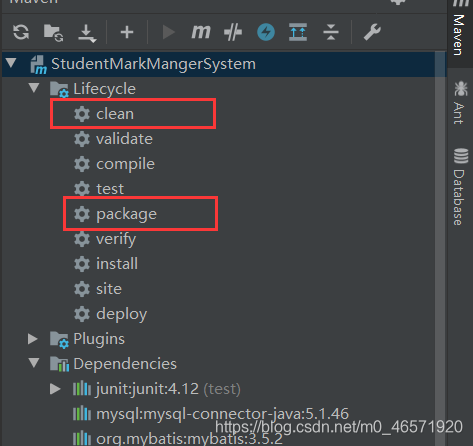Open Maven settings wrench icon
The height and width of the screenshot is (446, 473).
tap(372, 32)
